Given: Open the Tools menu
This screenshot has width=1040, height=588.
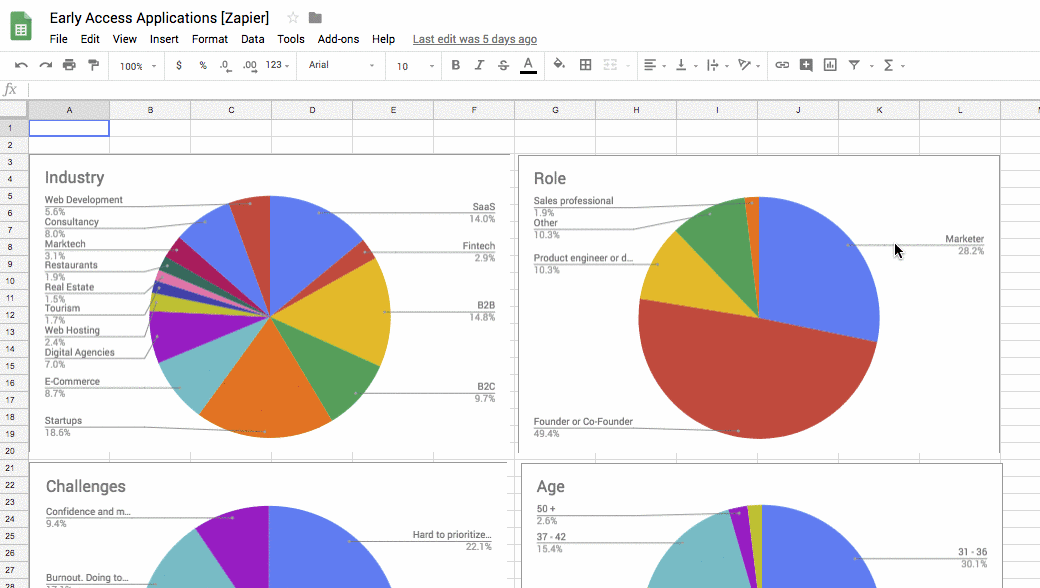Looking at the screenshot, I should [291, 39].
